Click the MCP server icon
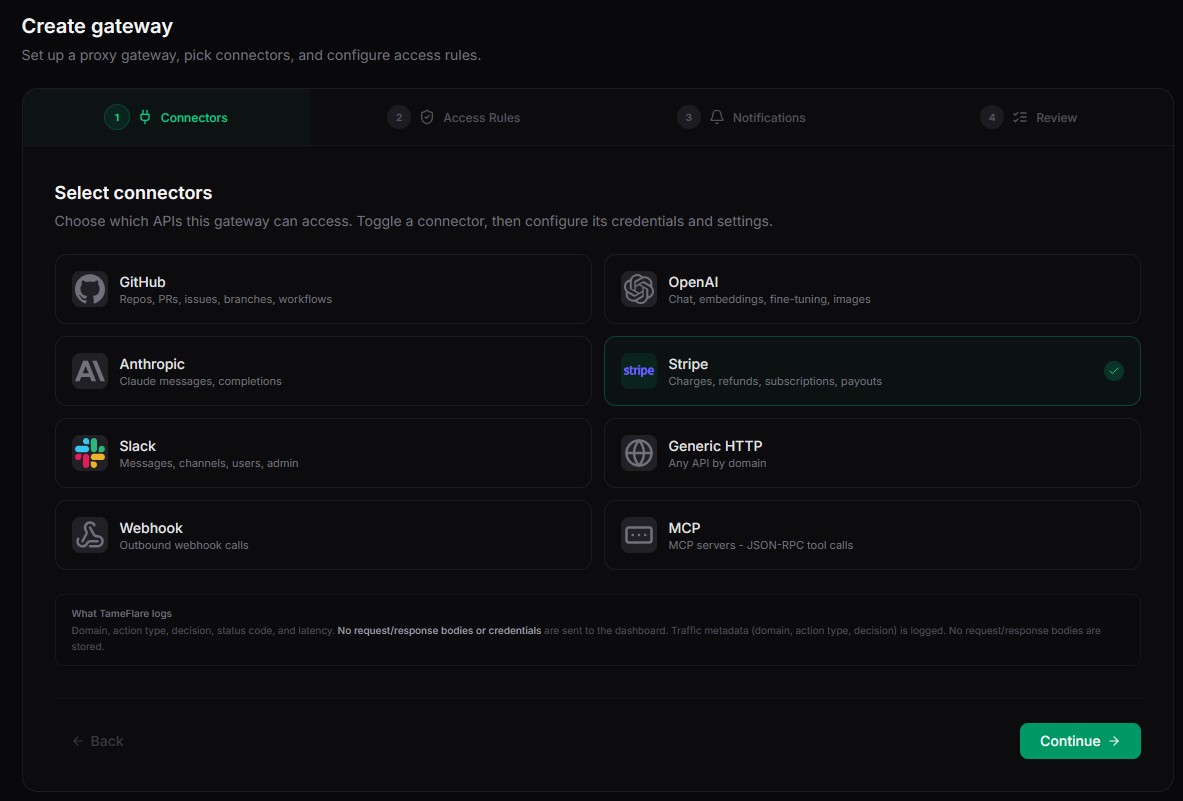This screenshot has height=801, width=1183. tap(638, 535)
